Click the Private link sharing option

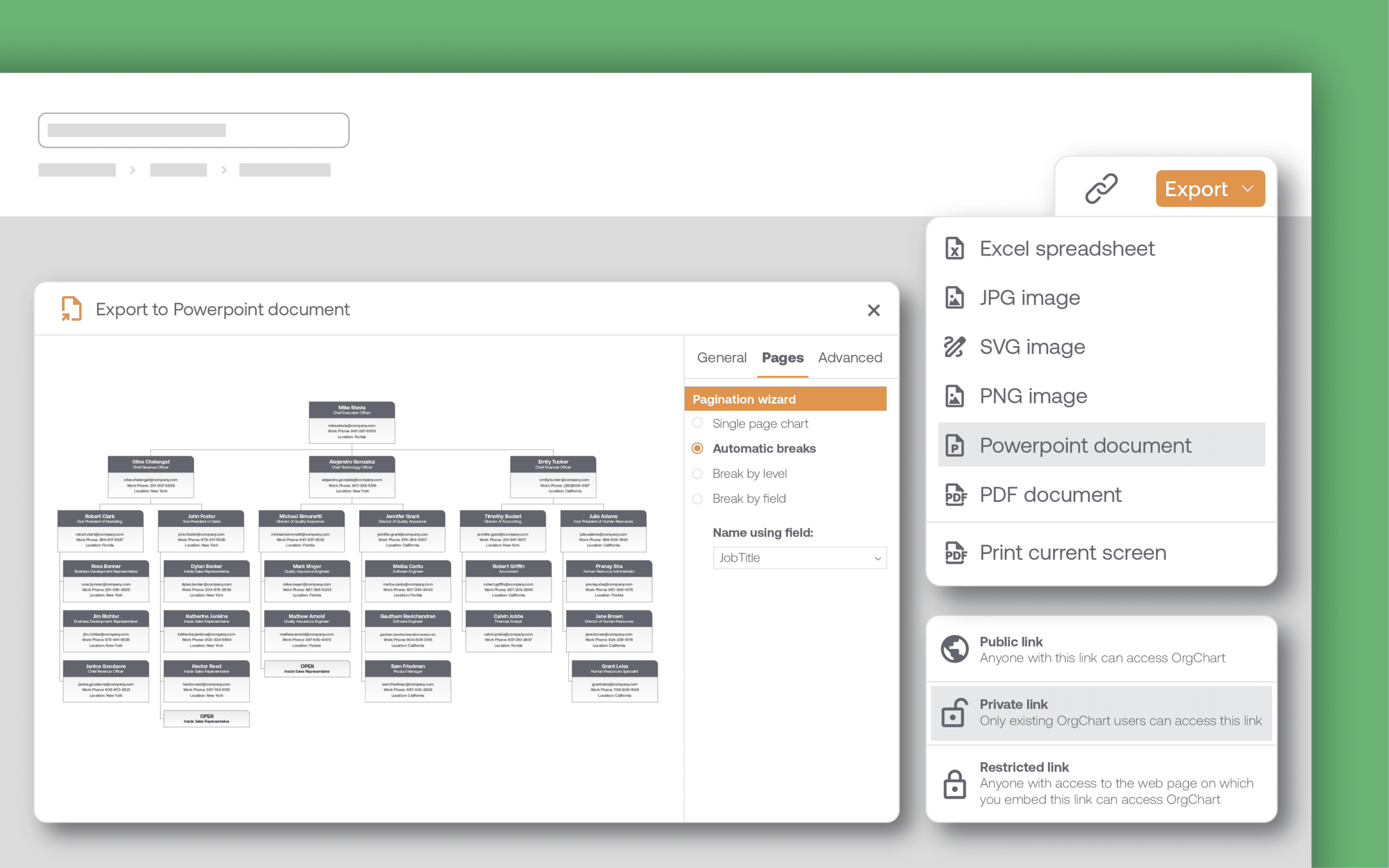tap(1100, 712)
